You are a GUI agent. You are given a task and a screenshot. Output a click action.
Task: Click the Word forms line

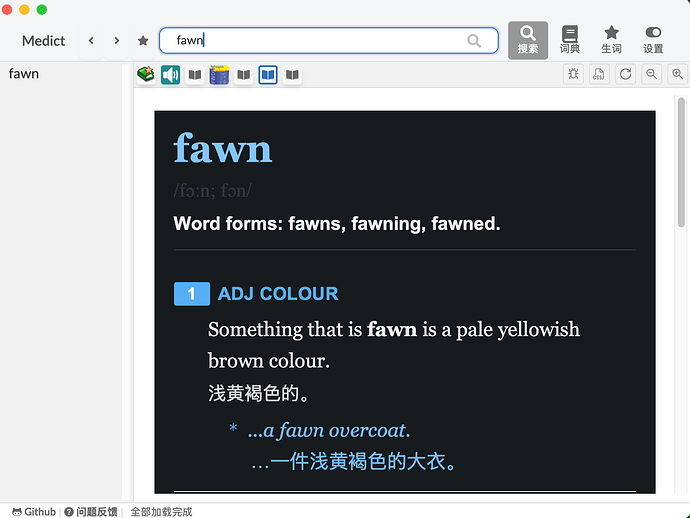(337, 224)
